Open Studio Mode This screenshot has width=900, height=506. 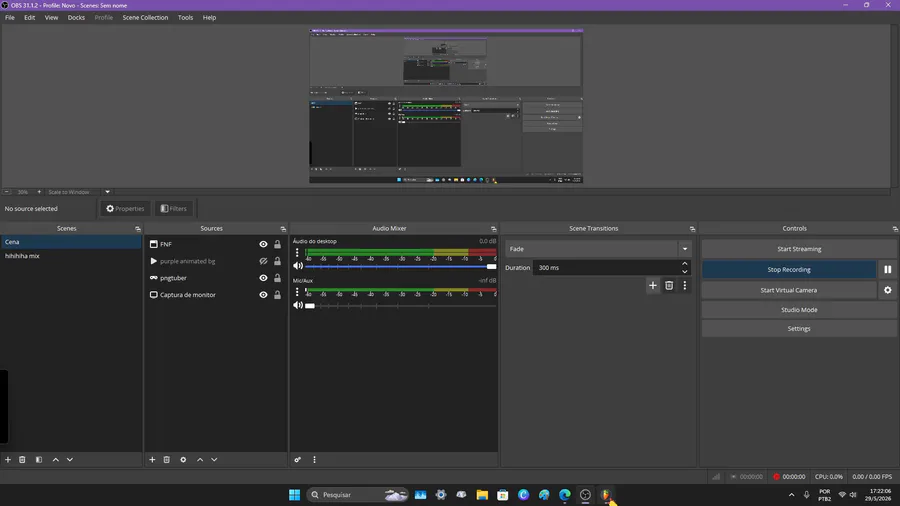click(x=798, y=310)
